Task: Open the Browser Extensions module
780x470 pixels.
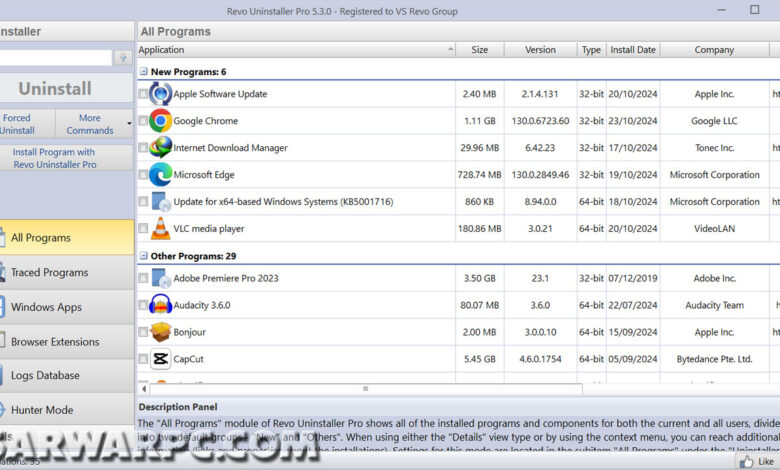Action: [67, 342]
